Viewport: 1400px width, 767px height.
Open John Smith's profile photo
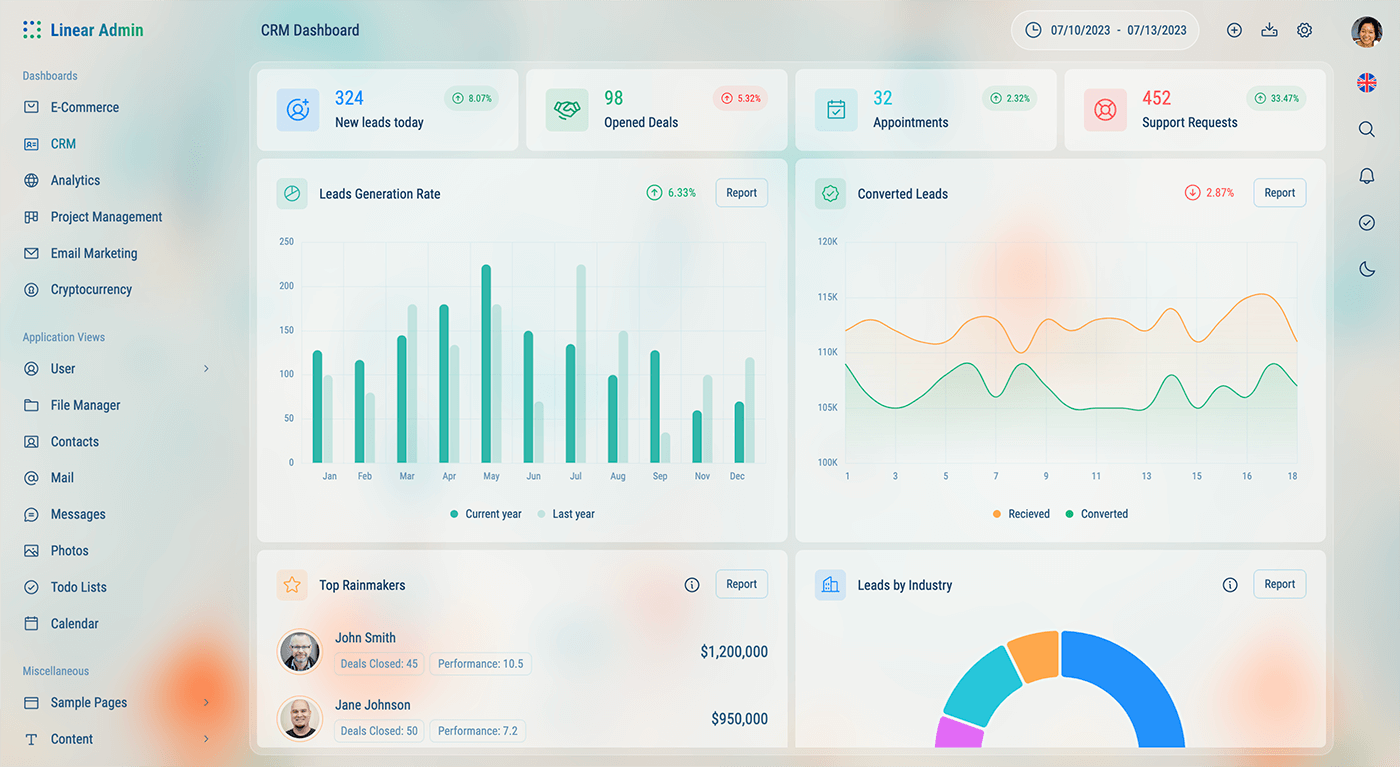coord(300,651)
